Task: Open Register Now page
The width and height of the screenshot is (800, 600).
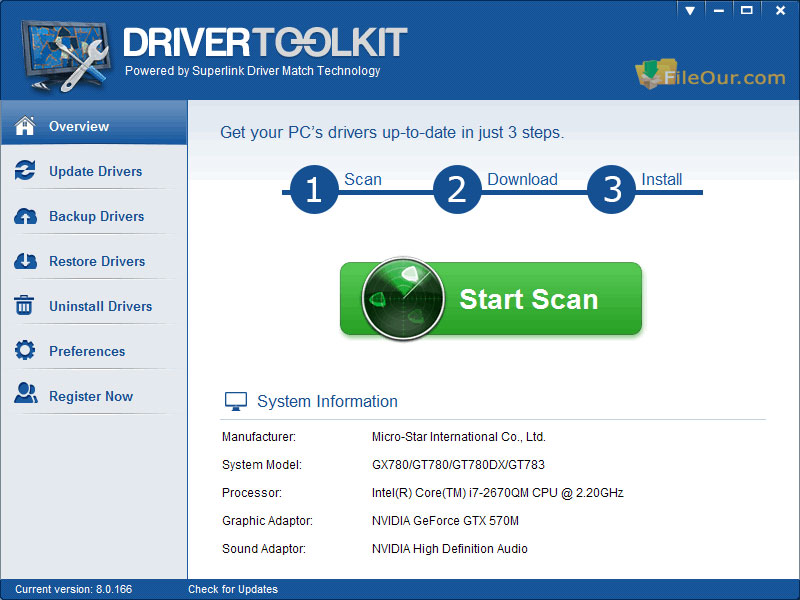Action: [x=94, y=396]
